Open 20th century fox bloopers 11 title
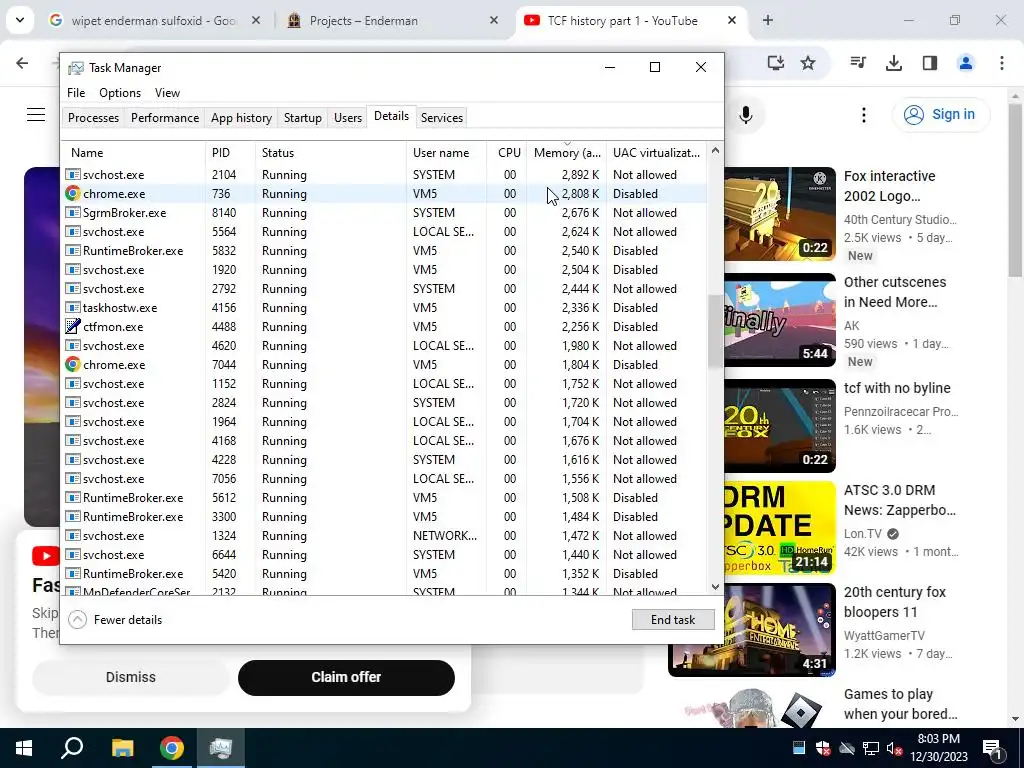Viewport: 1024px width, 768px height. tap(895, 602)
